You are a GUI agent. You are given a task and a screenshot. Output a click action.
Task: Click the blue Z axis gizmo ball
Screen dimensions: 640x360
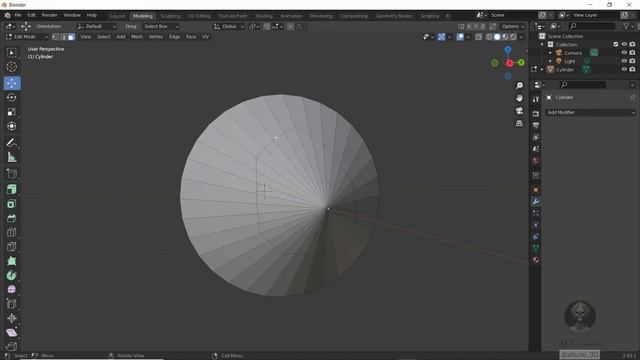pyautogui.click(x=508, y=50)
